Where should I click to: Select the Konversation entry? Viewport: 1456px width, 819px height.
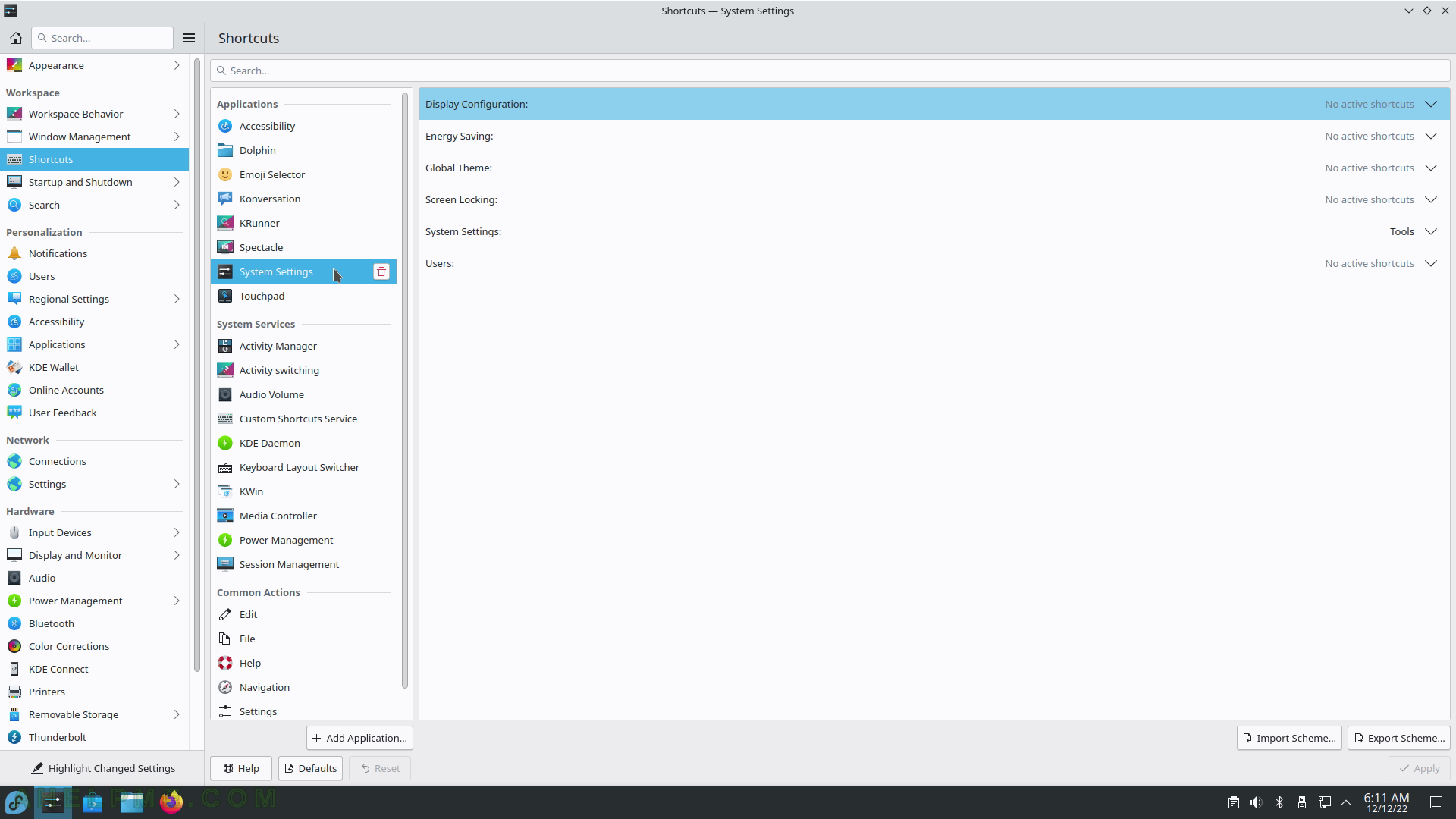[303, 199]
